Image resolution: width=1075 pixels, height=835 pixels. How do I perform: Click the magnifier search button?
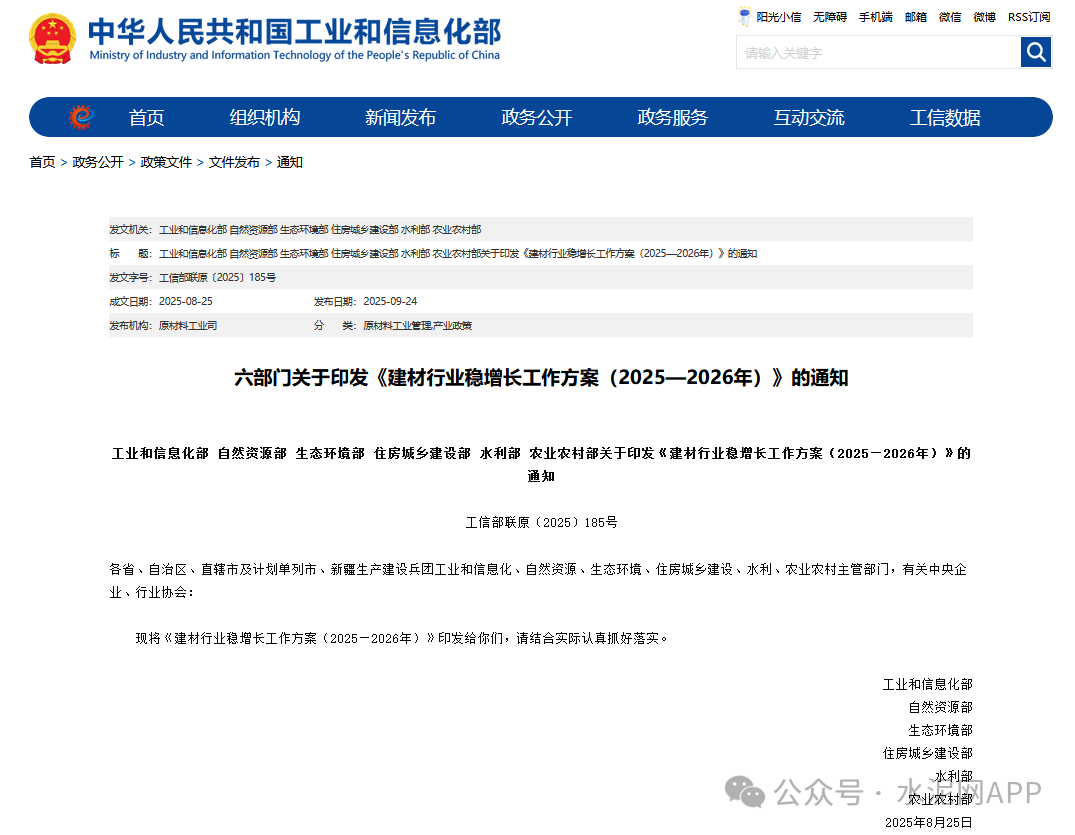pyautogui.click(x=1035, y=52)
